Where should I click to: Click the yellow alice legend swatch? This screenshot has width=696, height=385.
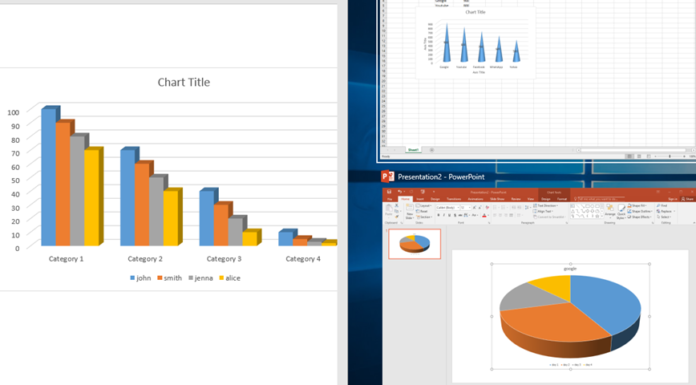(221, 278)
